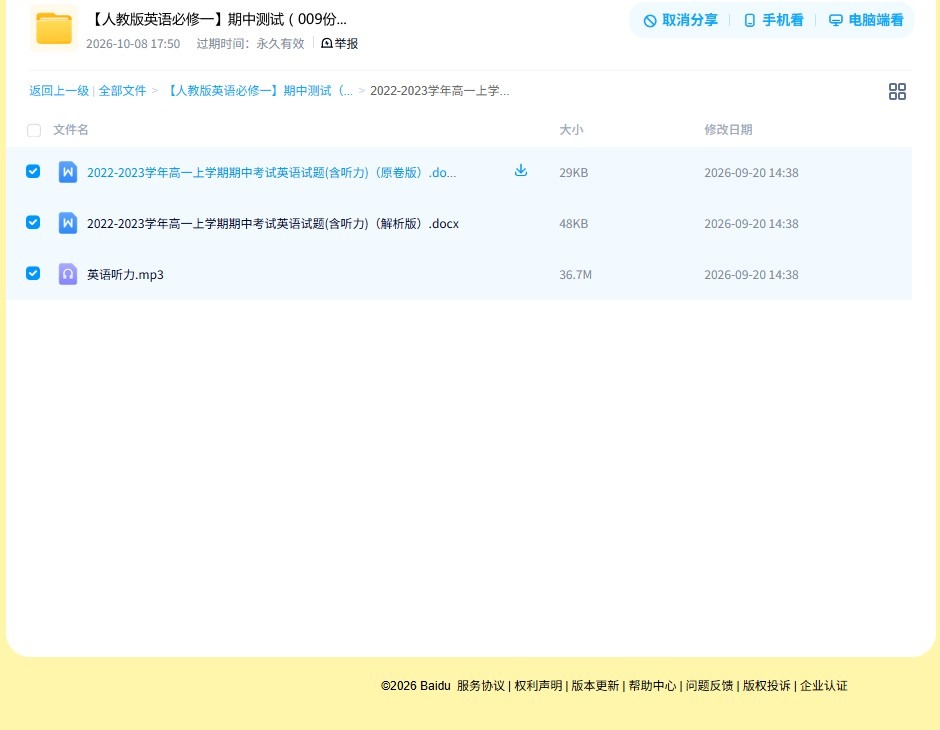The image size is (940, 730).
Task: Uncheck checkbox for 解析版 document
Action: coord(33,222)
